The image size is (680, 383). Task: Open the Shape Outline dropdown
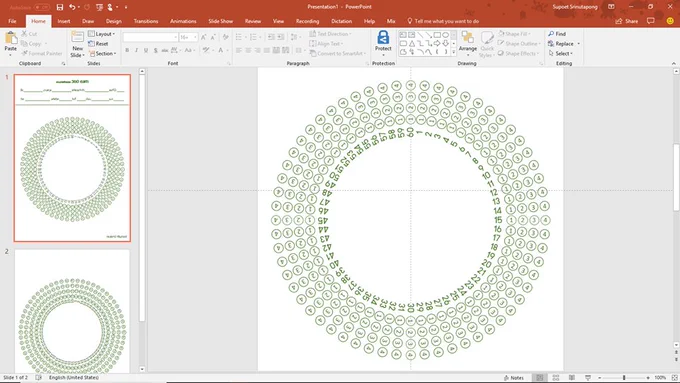pos(518,43)
